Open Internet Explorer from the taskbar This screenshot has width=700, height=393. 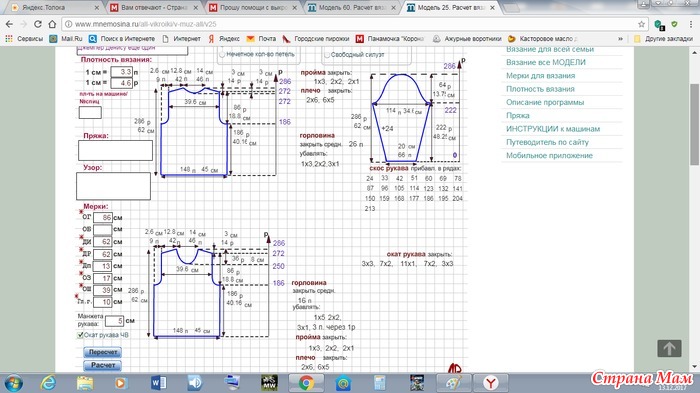click(x=49, y=383)
